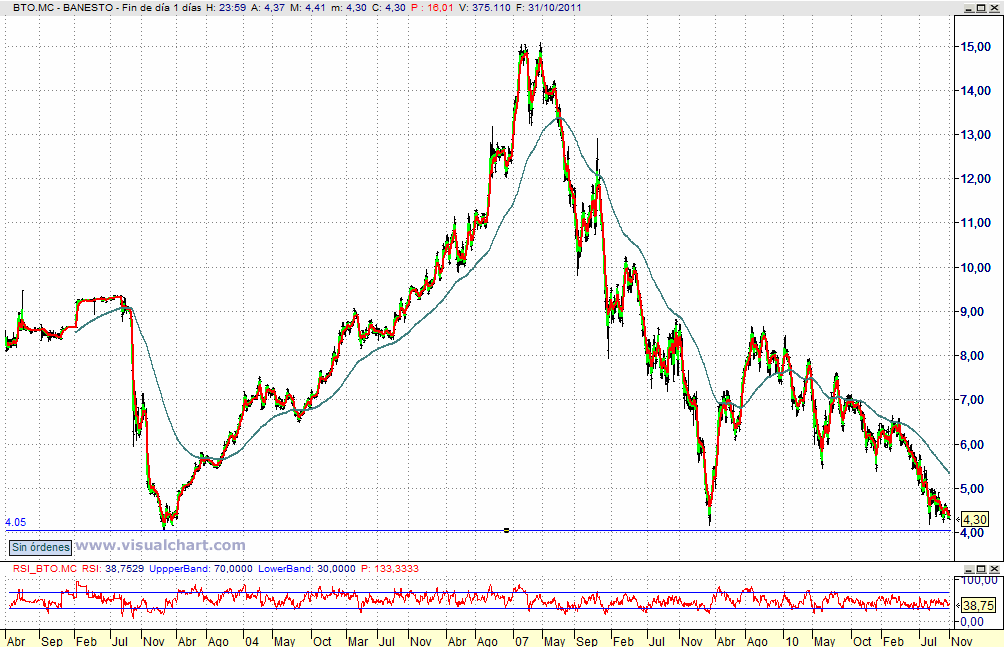The width and height of the screenshot is (1004, 647).
Task: Click the 10,00 price axis label
Action: [x=976, y=268]
